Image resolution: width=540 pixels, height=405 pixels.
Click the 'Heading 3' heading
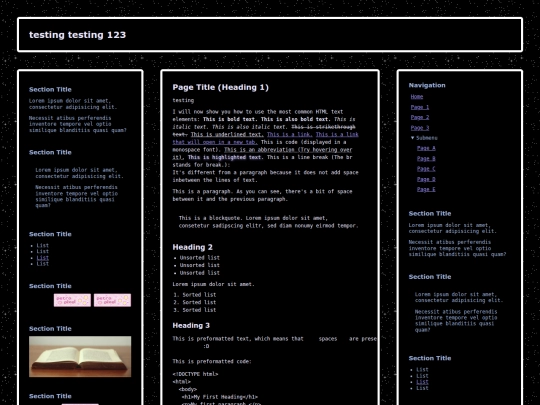(x=191, y=325)
